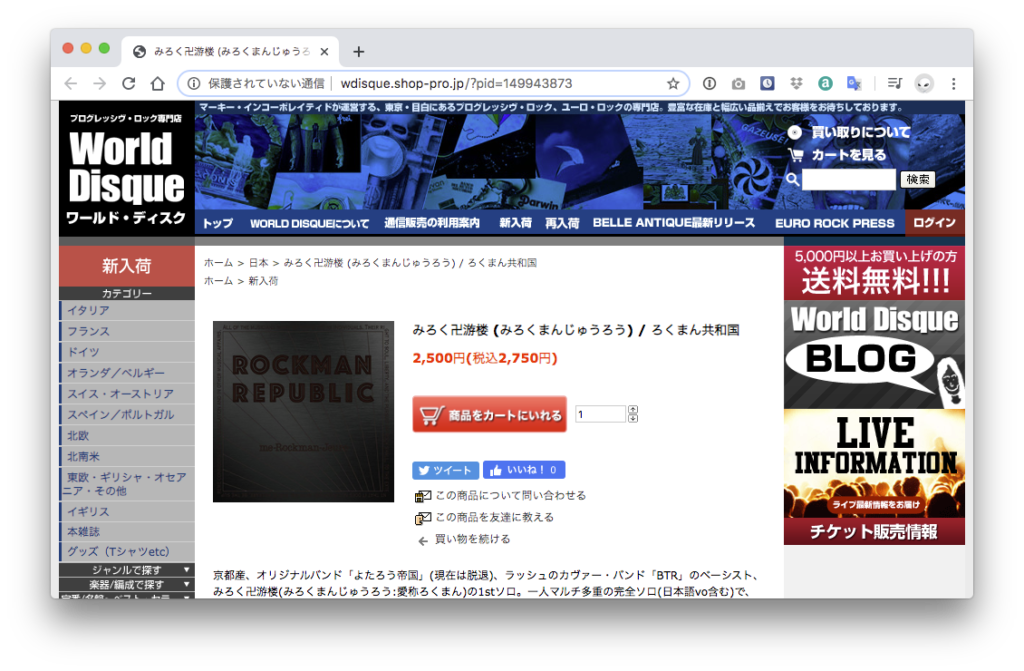Select オランダ/ベルギー category
The width and height of the screenshot is (1024, 671).
click(127, 373)
